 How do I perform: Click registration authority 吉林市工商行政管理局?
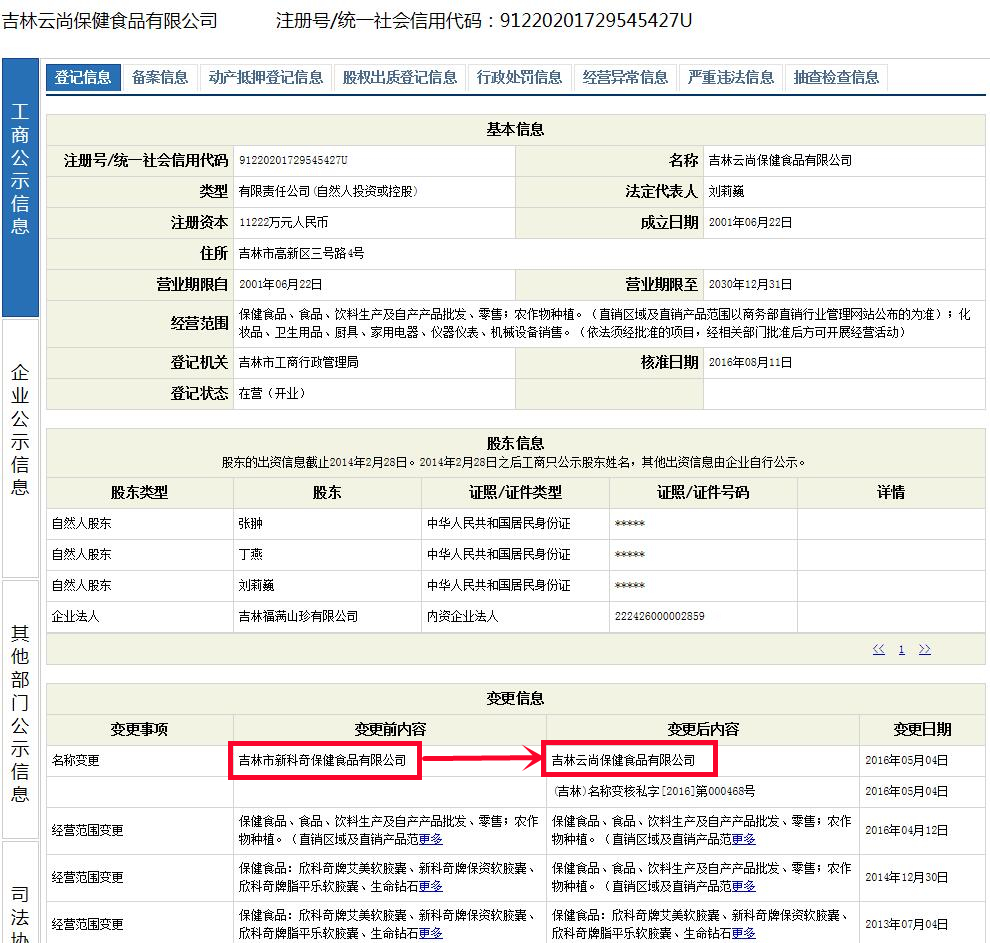tap(299, 362)
